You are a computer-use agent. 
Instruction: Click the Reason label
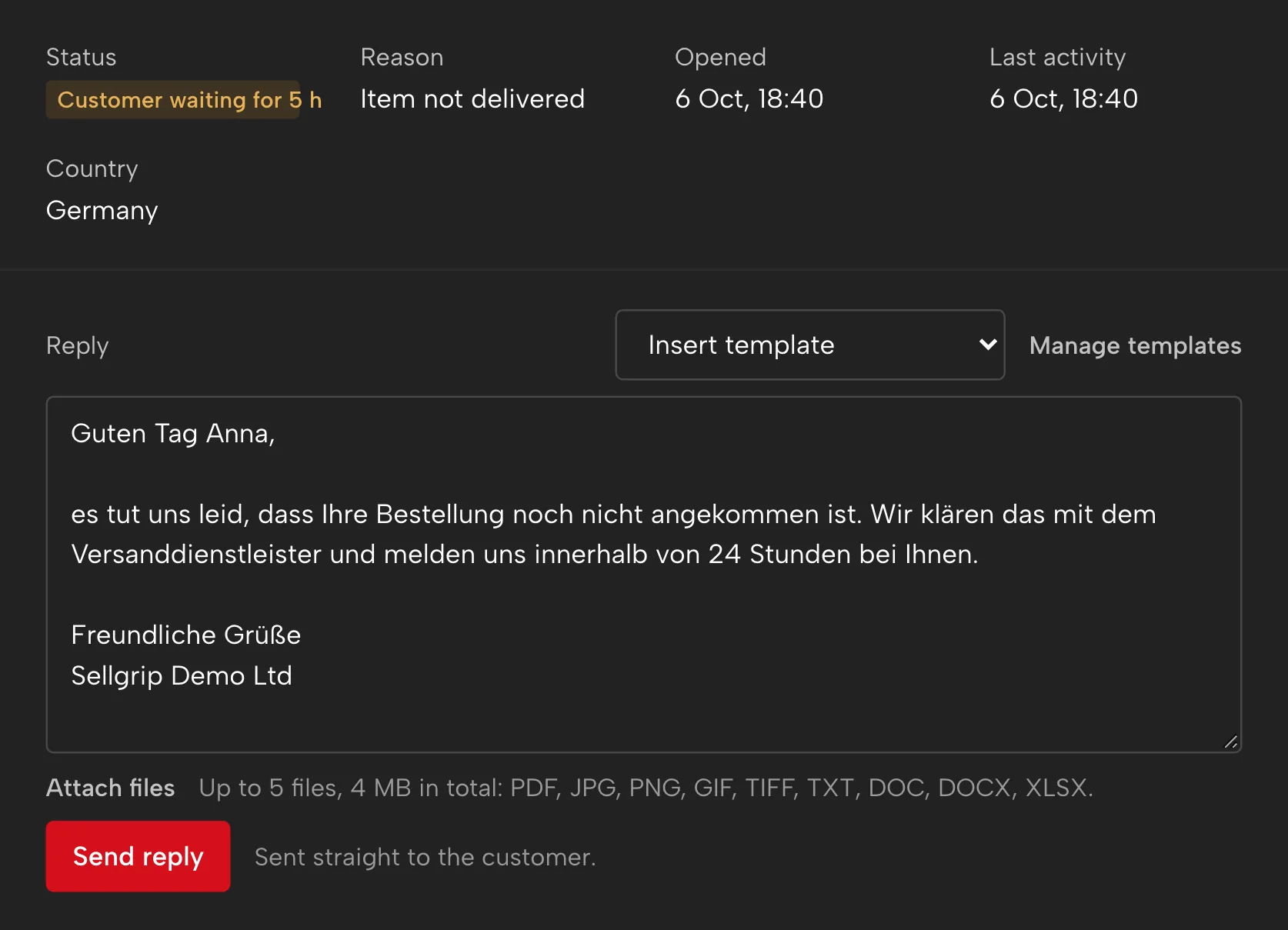click(402, 57)
